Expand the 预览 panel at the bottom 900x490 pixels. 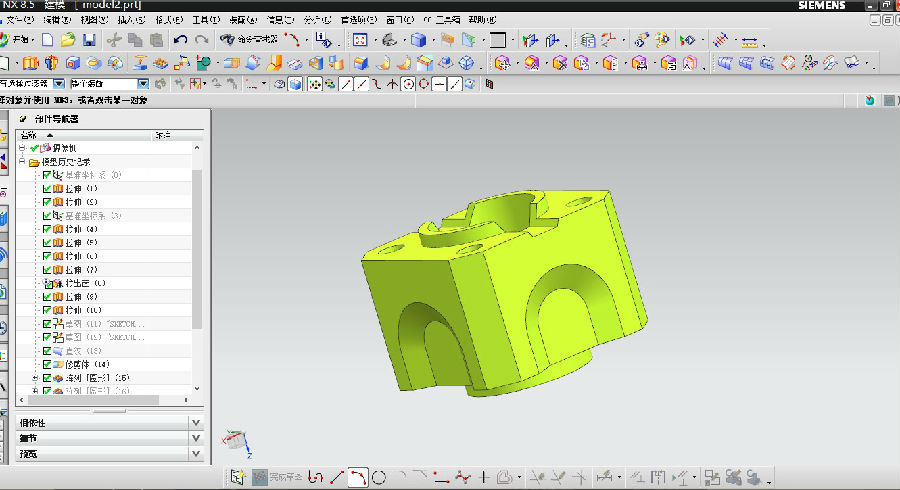click(195, 454)
